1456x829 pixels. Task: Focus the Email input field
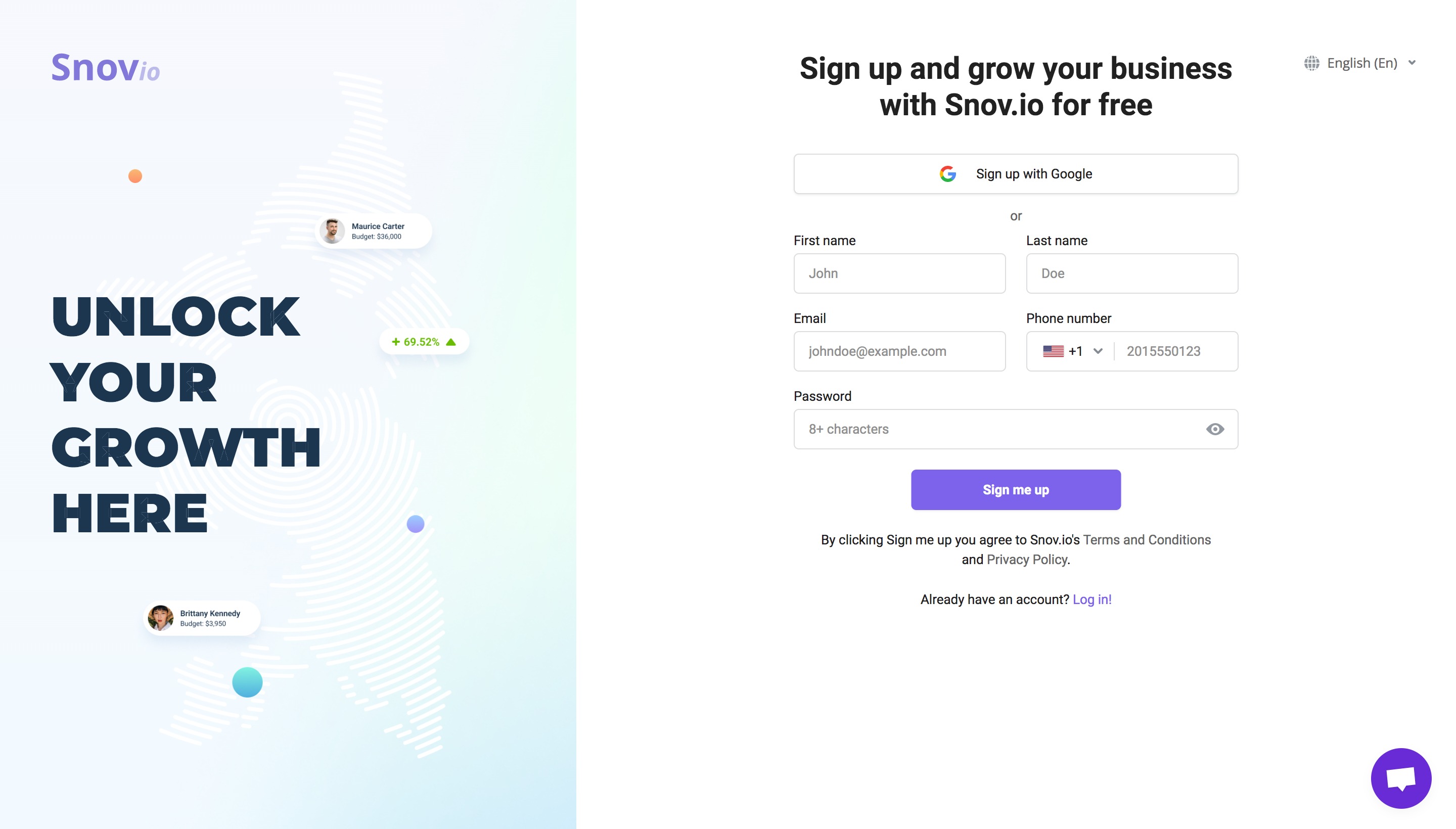[899, 351]
